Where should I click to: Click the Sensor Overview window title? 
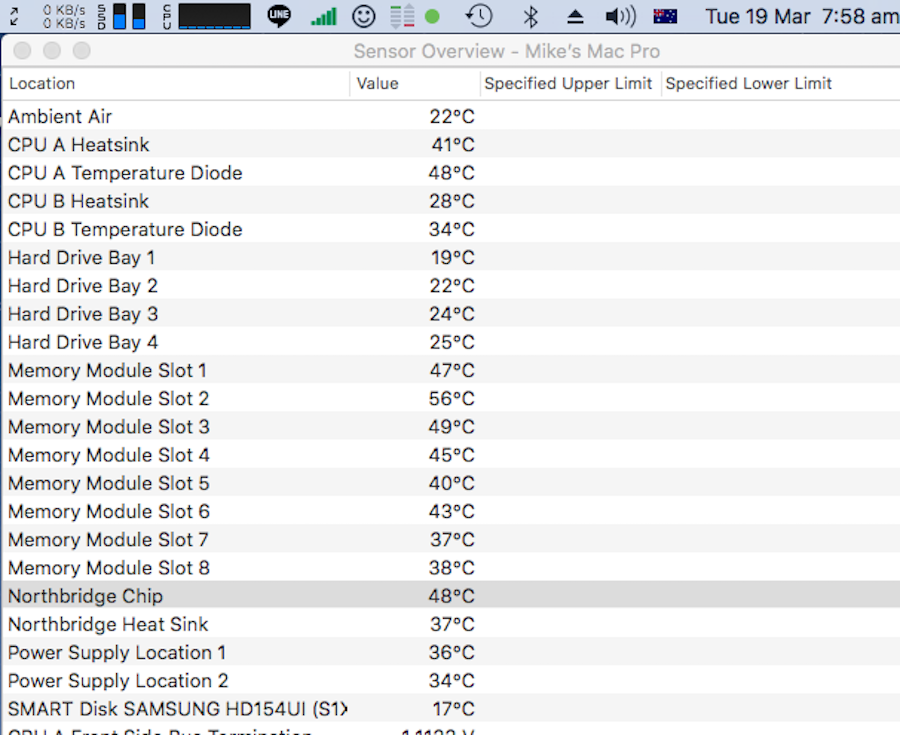coord(506,52)
